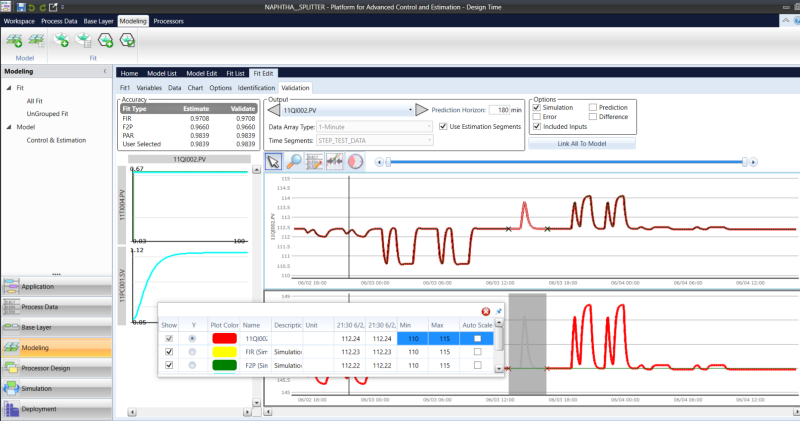800x421 pixels.
Task: Click the green Redo arrow icon
Action: pyautogui.click(x=42, y=7)
